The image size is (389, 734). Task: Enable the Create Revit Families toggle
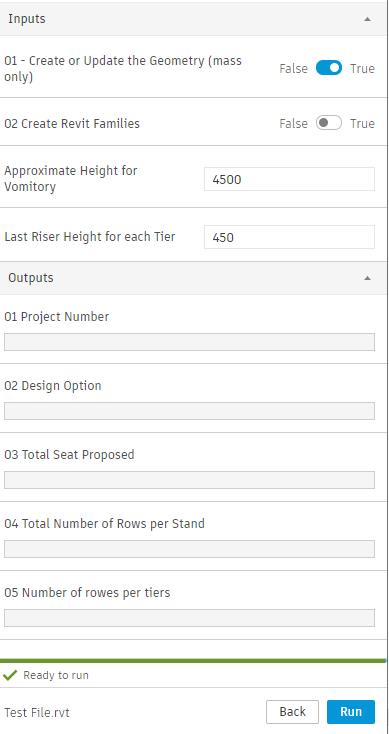(329, 123)
